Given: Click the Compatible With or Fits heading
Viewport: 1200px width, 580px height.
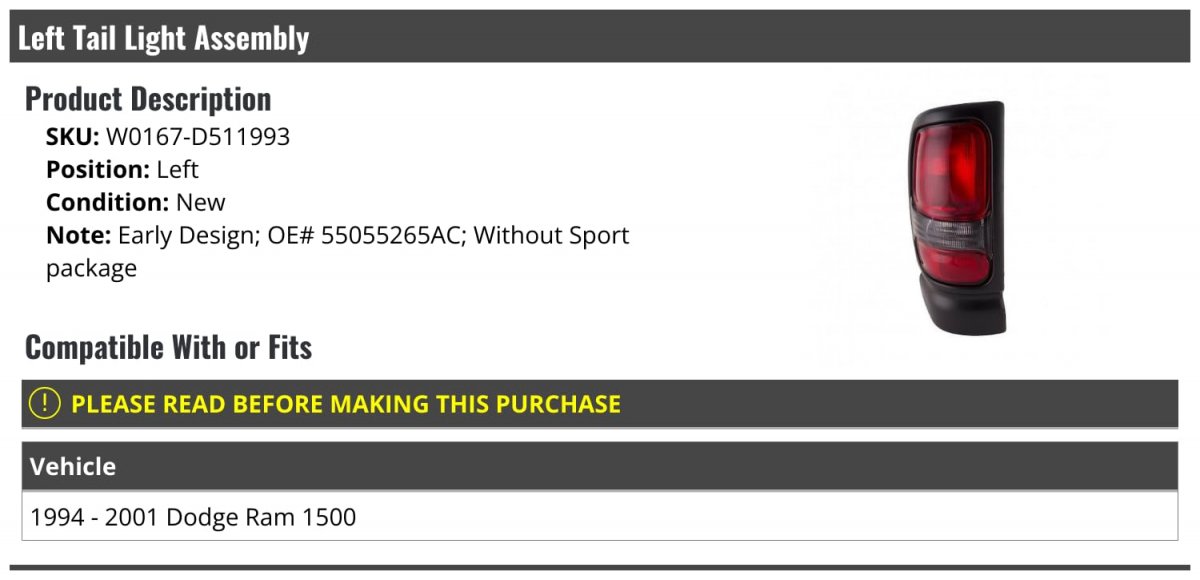Looking at the screenshot, I should pyautogui.click(x=169, y=347).
